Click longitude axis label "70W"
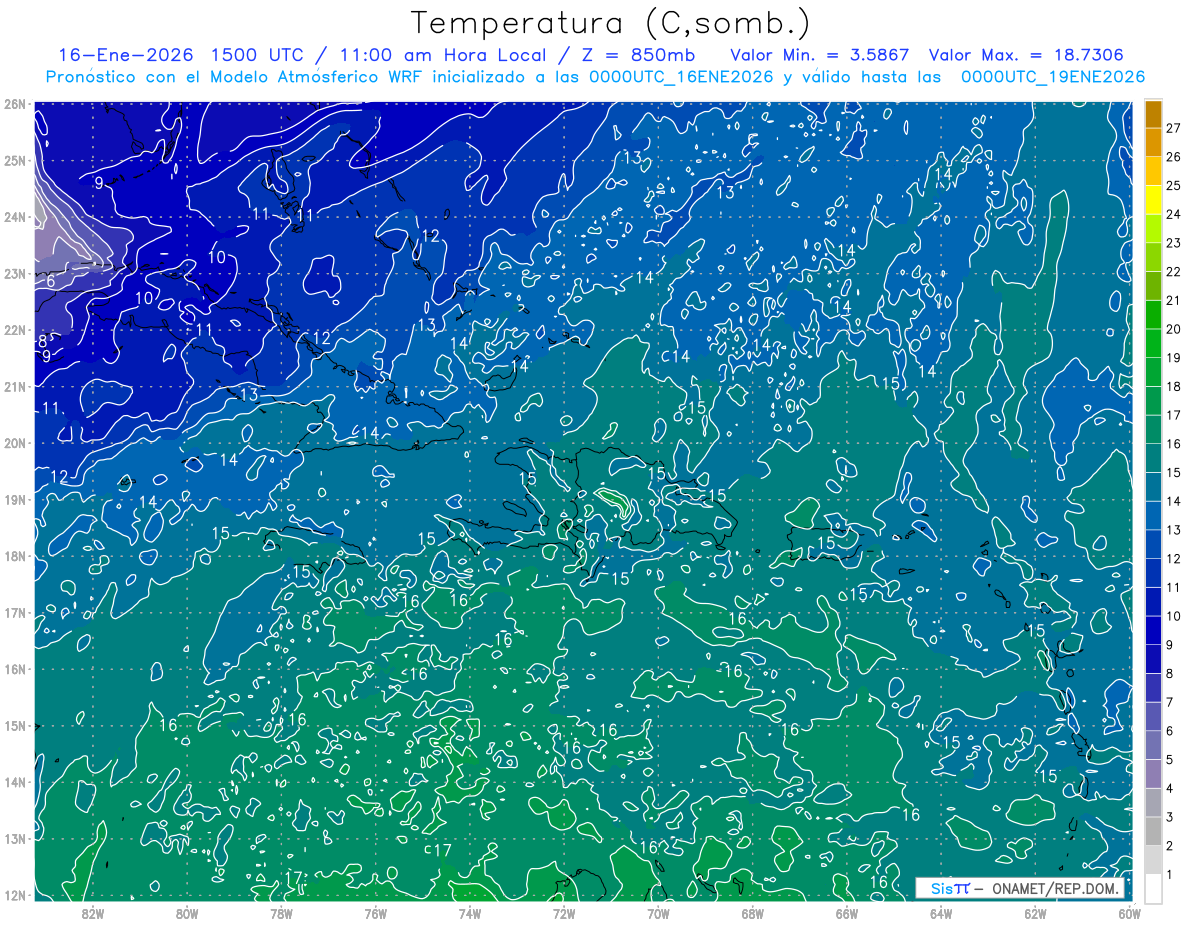The height and width of the screenshot is (927, 1200). tap(658, 913)
